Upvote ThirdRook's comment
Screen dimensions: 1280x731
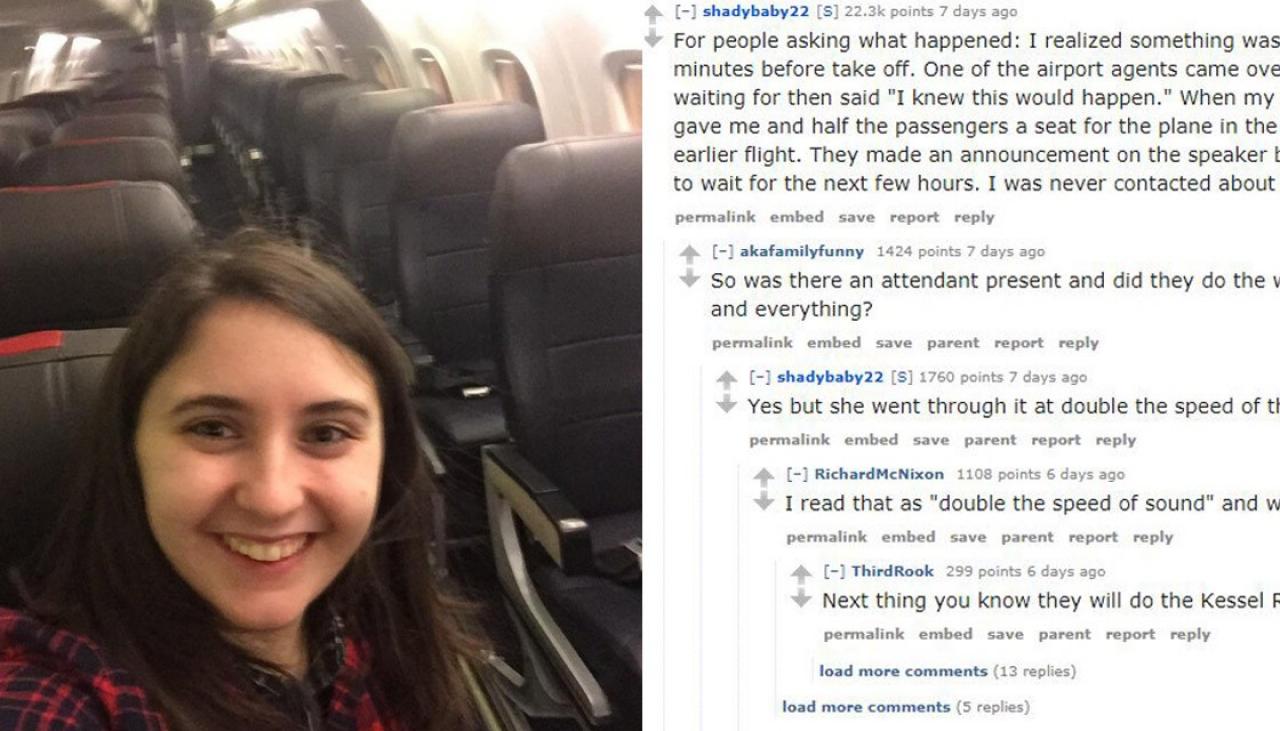coord(801,574)
